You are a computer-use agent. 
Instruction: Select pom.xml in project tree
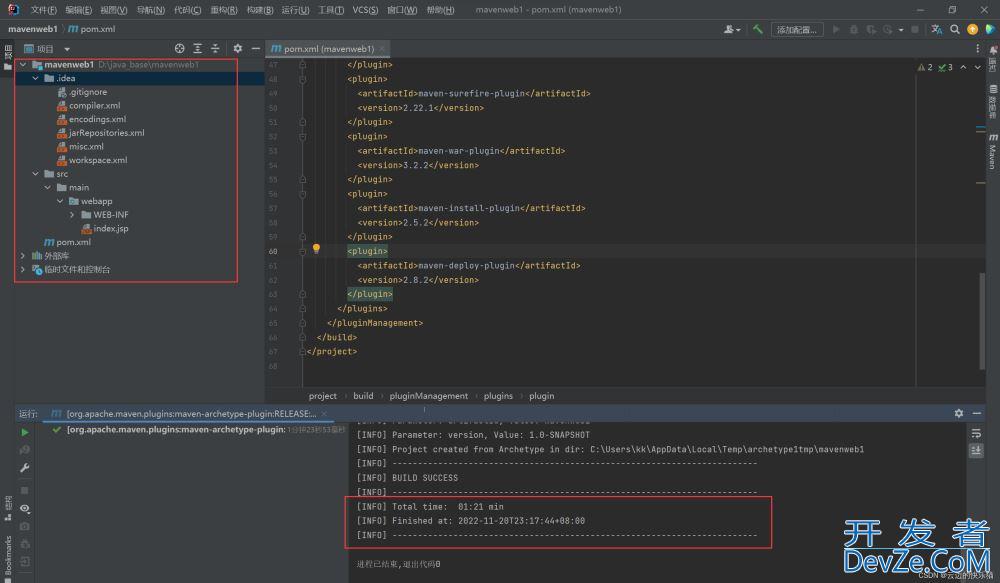pos(68,242)
